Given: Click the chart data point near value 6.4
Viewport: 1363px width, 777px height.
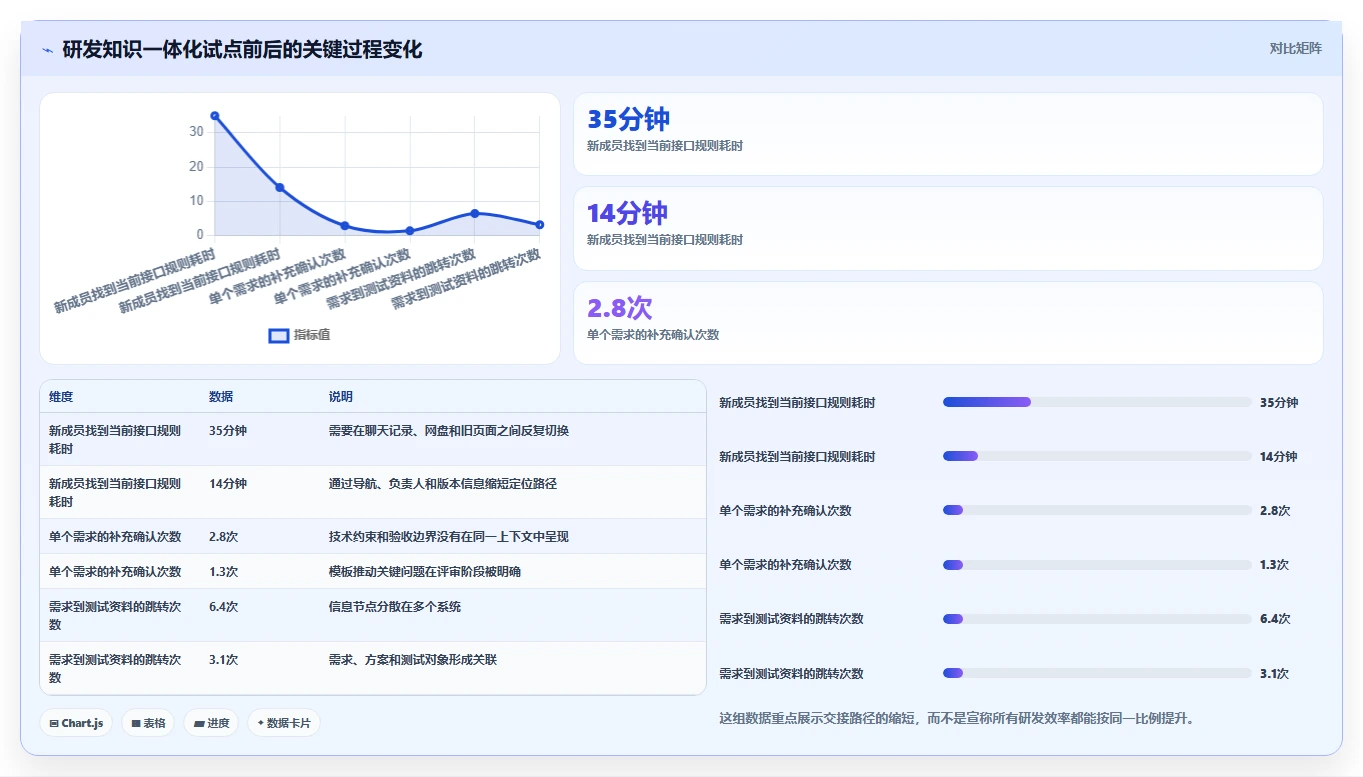Looking at the screenshot, I should (475, 213).
